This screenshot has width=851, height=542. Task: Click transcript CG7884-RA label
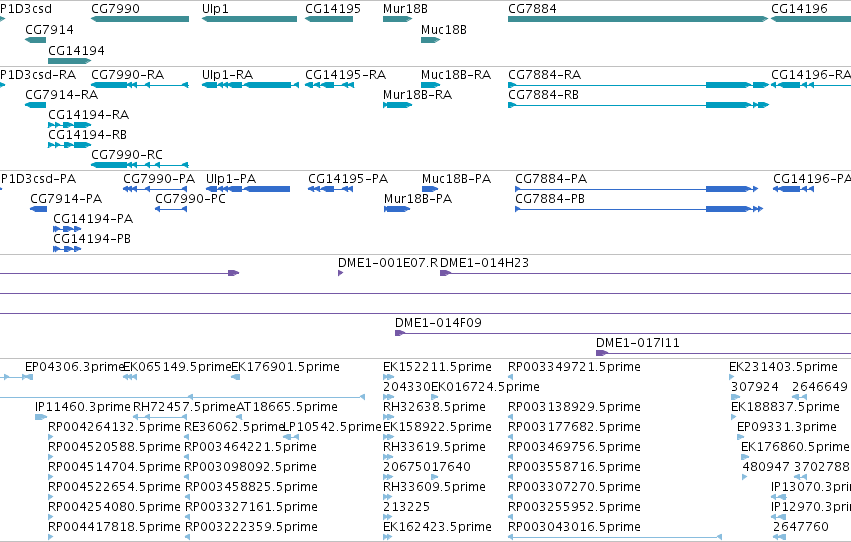click(544, 74)
